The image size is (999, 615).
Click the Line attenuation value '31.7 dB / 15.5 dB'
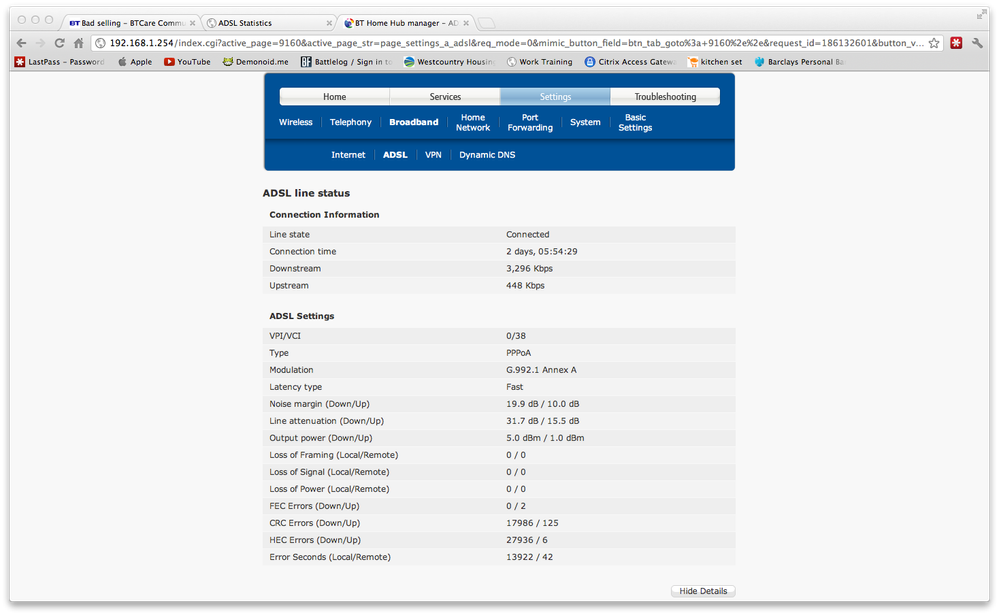pos(542,421)
